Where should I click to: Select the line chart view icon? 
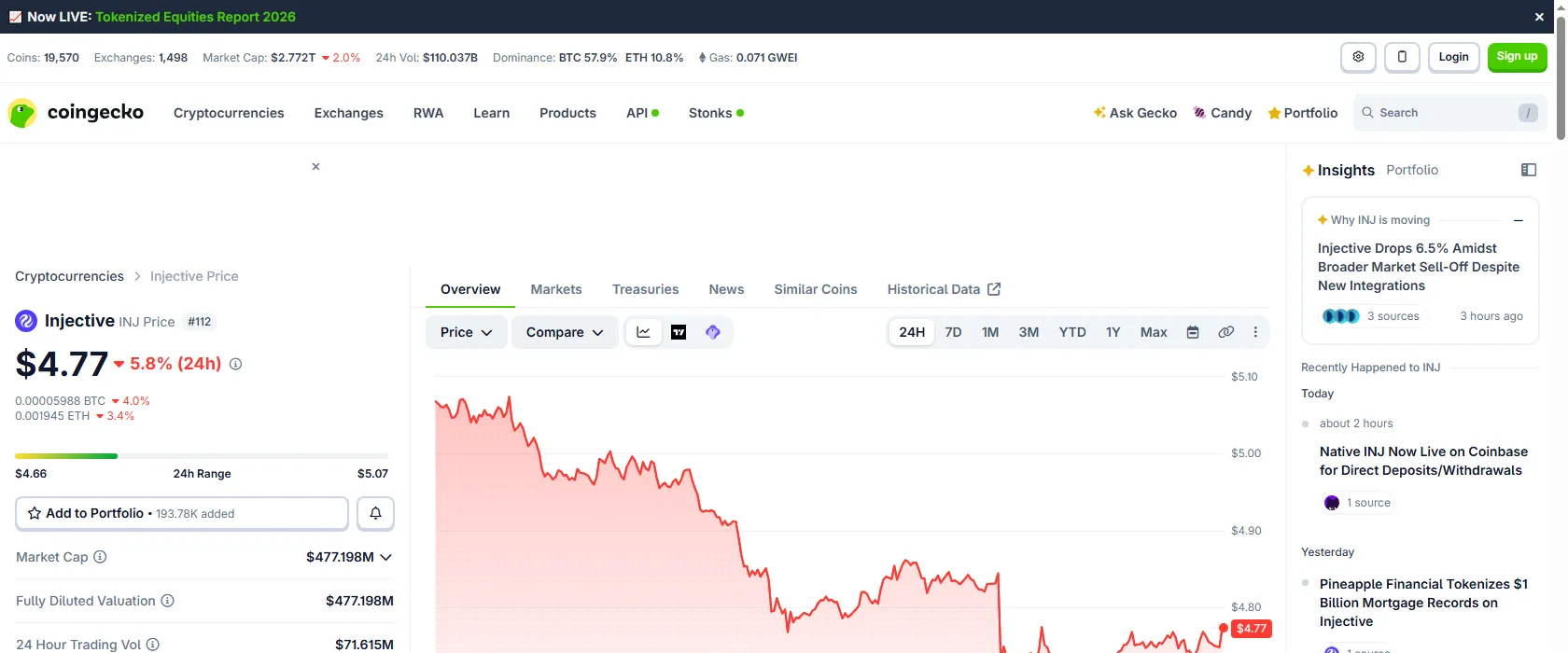click(643, 332)
